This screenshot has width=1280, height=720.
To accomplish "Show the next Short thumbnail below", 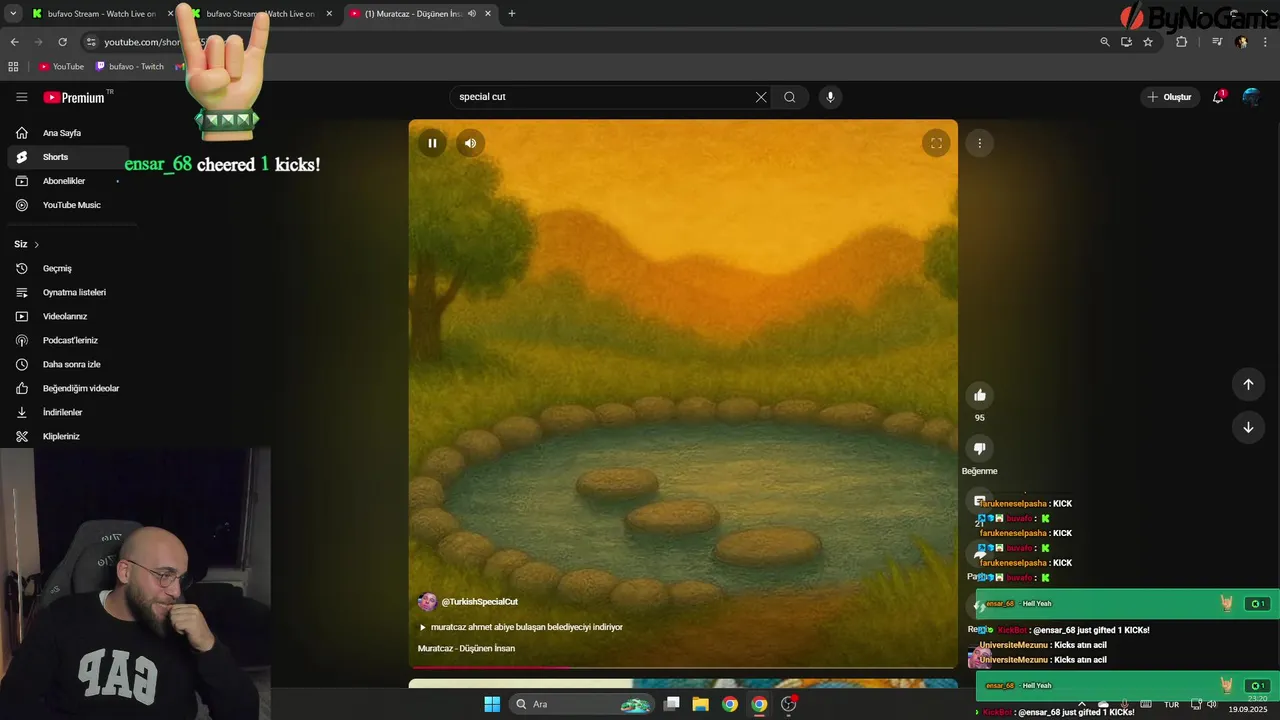I will point(683,684).
